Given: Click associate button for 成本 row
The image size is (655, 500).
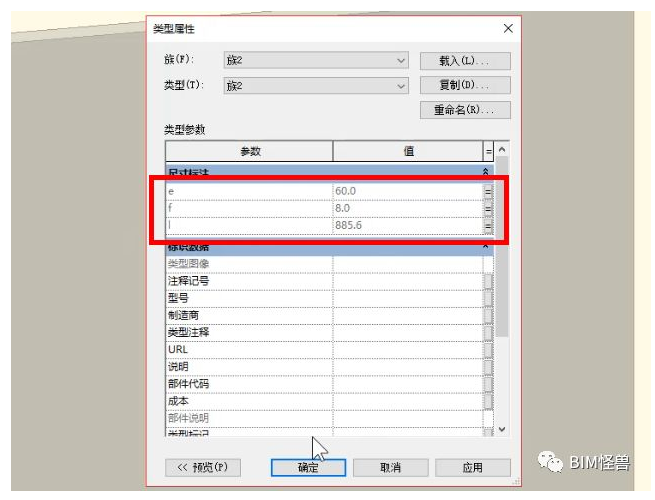Looking at the screenshot, I should pos(488,400).
